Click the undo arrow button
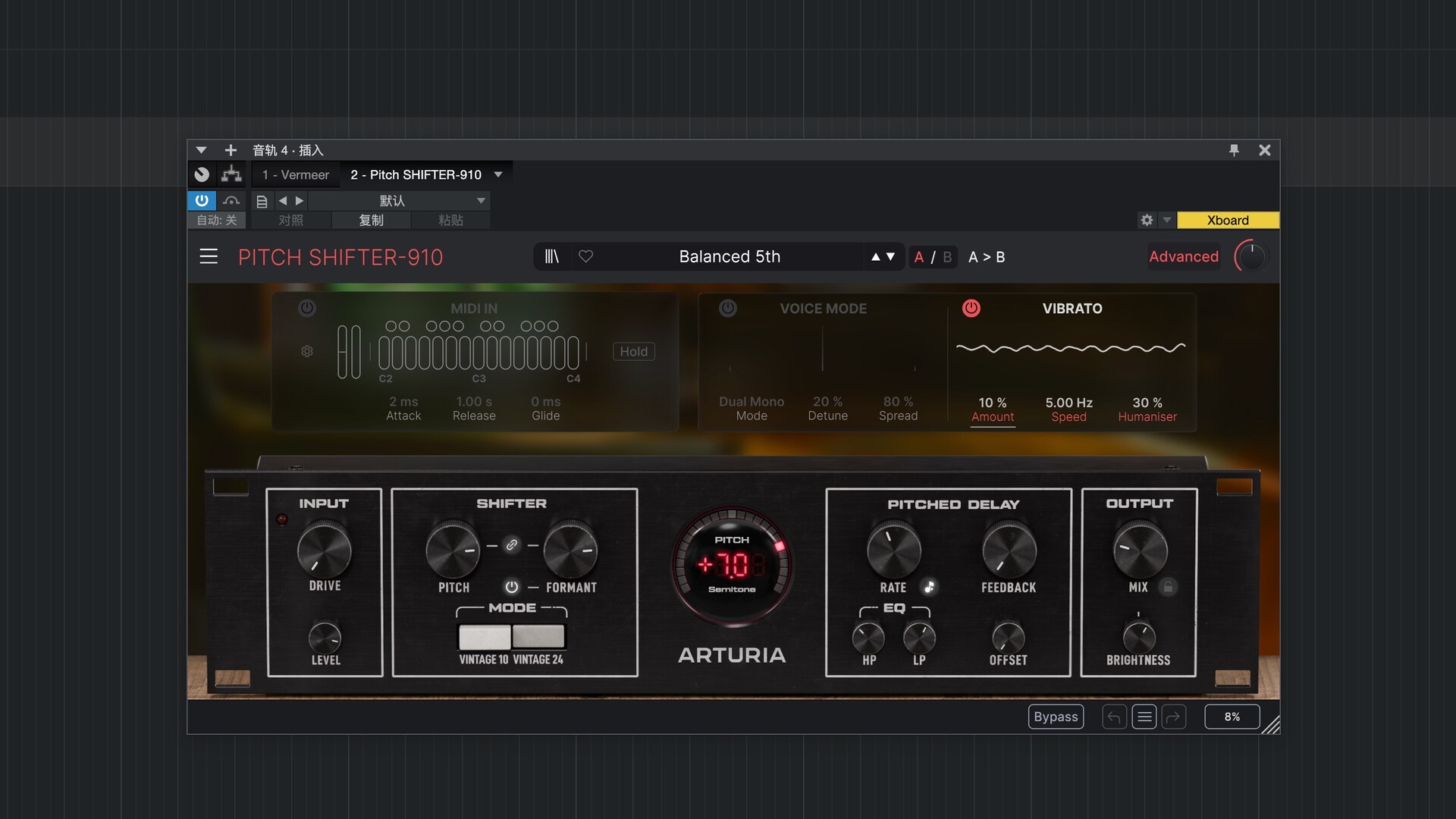1456x819 pixels. [x=1114, y=717]
